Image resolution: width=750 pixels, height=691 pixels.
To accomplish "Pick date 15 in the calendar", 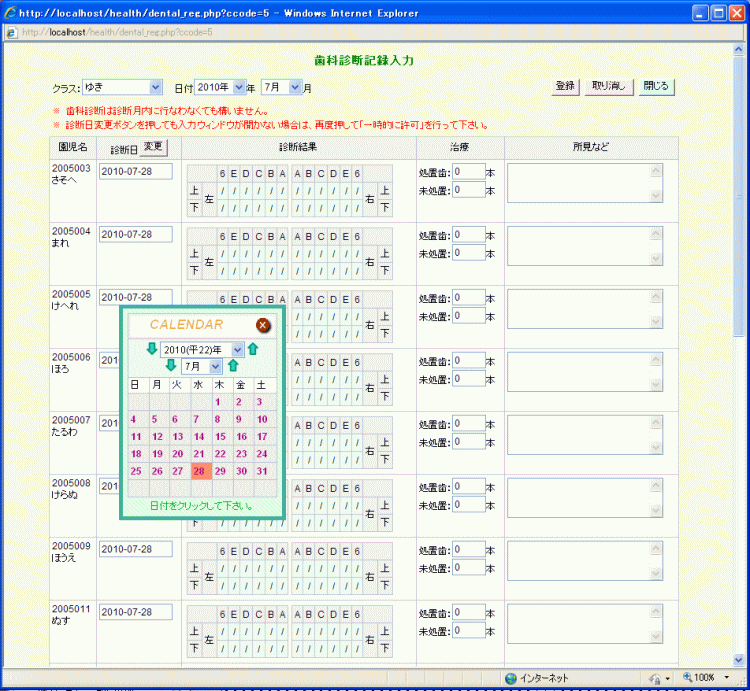I will 220,437.
